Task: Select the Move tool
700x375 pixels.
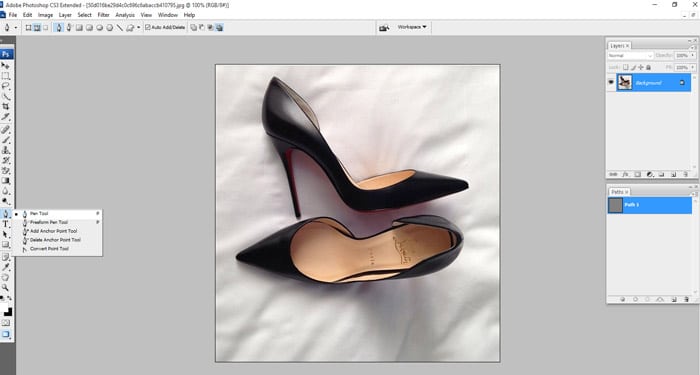Action: [x=6, y=66]
